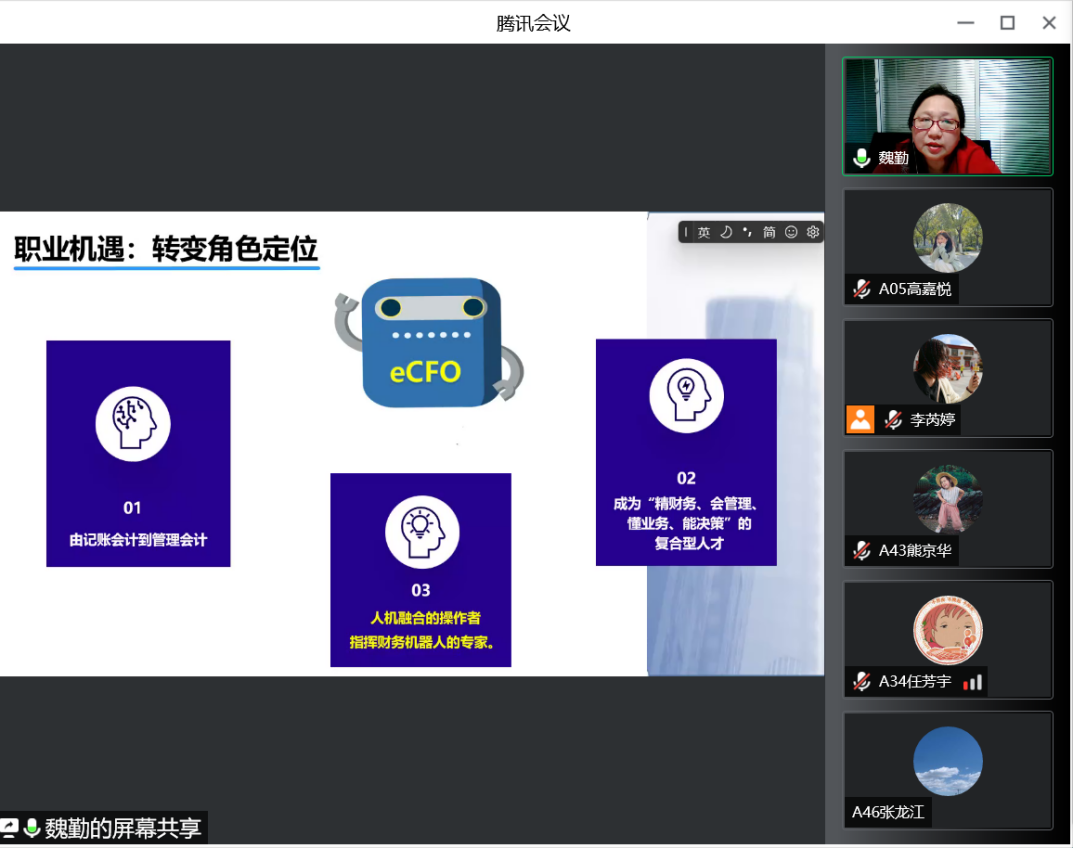Click the green microphone icon on 魏勤's video

tap(861, 158)
